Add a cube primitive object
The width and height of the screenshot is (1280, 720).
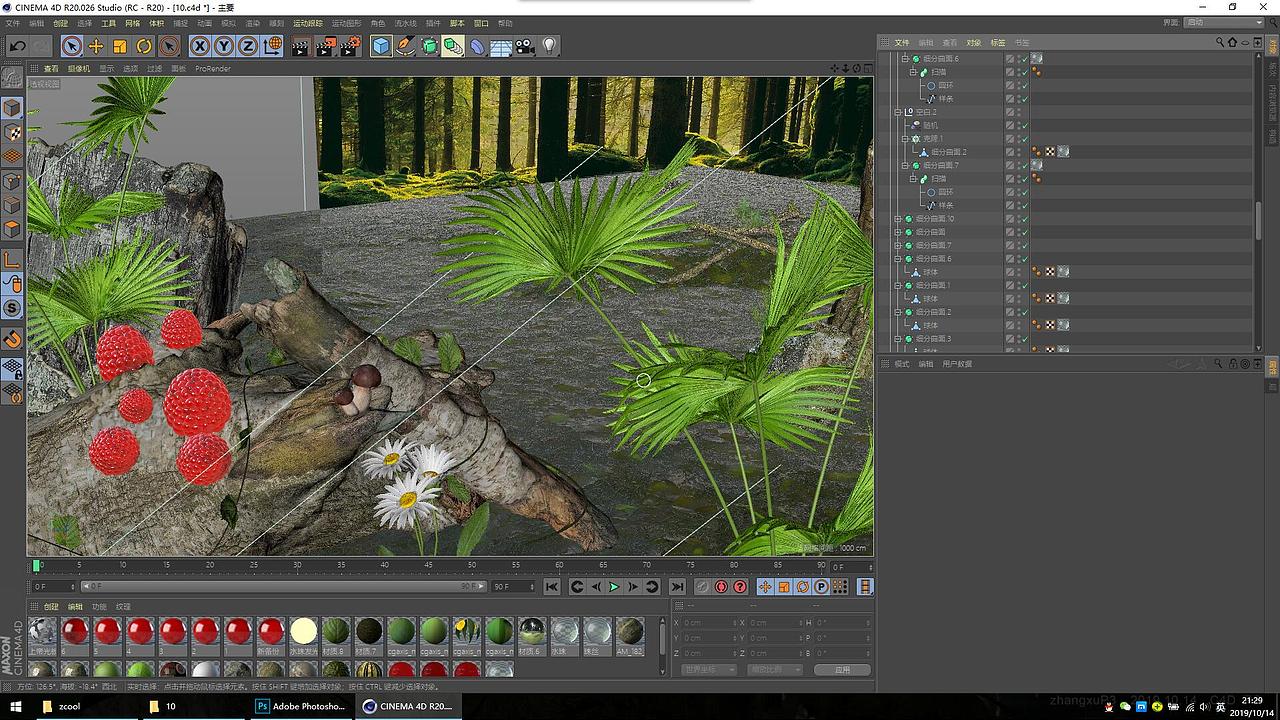pyautogui.click(x=381, y=46)
